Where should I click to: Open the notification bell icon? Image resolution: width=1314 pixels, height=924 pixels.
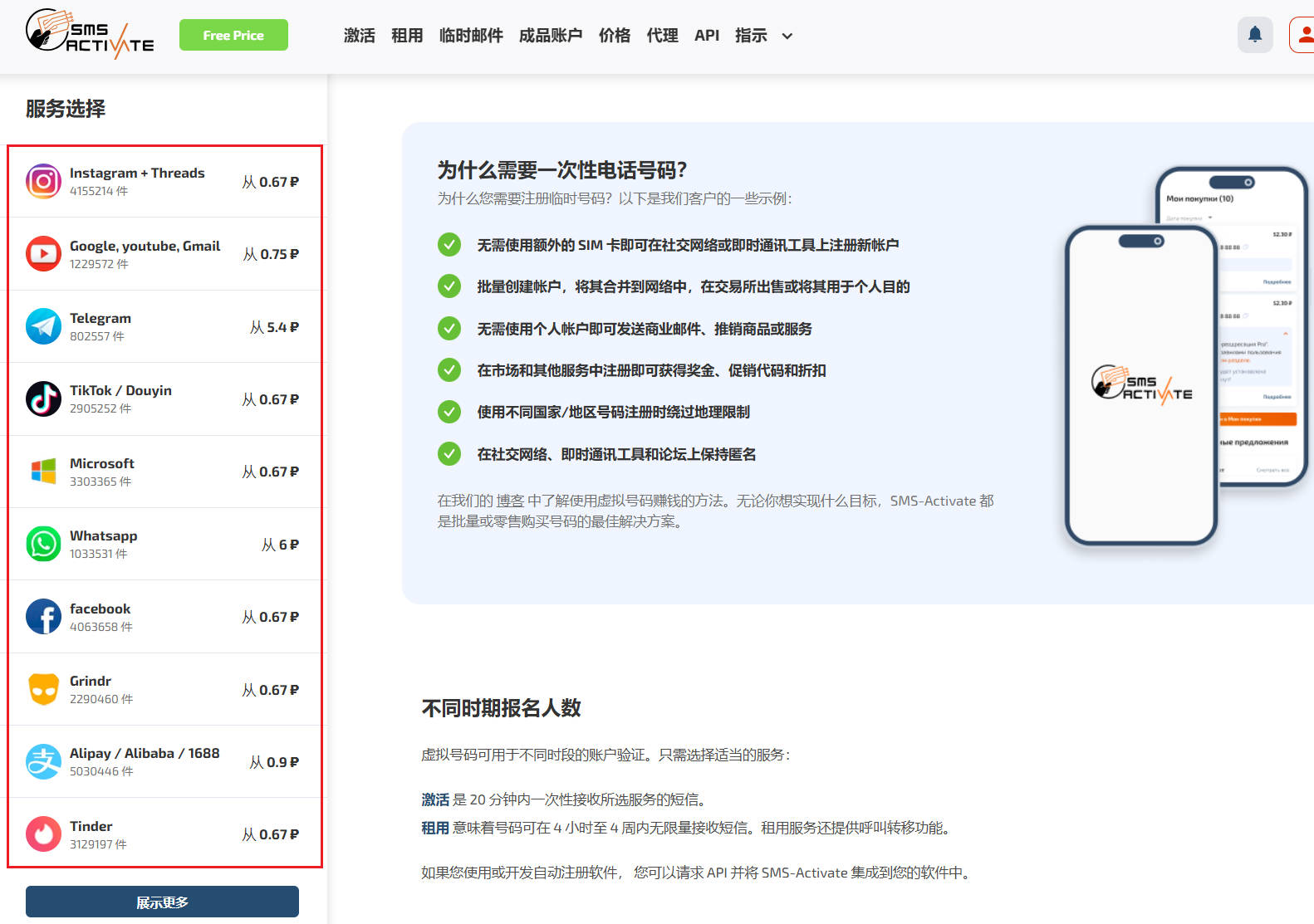(1255, 35)
